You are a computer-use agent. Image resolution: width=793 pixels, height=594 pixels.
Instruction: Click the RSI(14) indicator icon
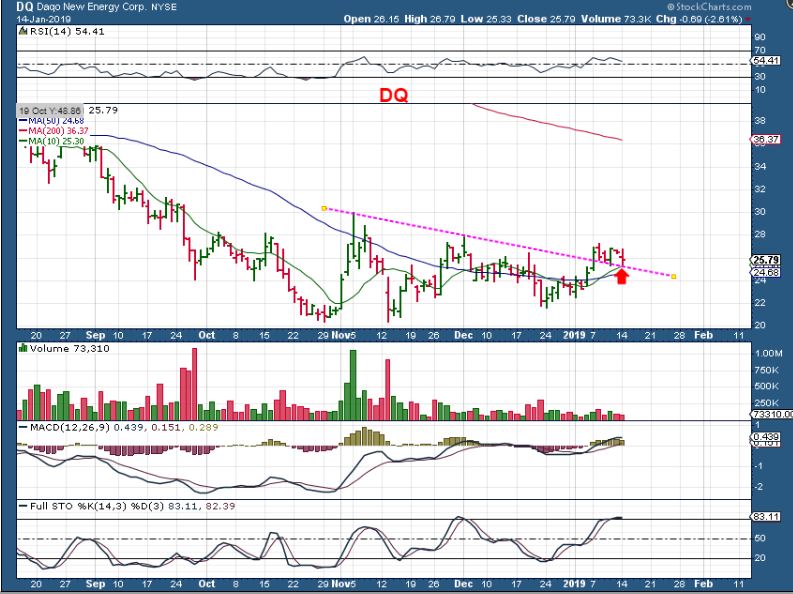coord(23,31)
